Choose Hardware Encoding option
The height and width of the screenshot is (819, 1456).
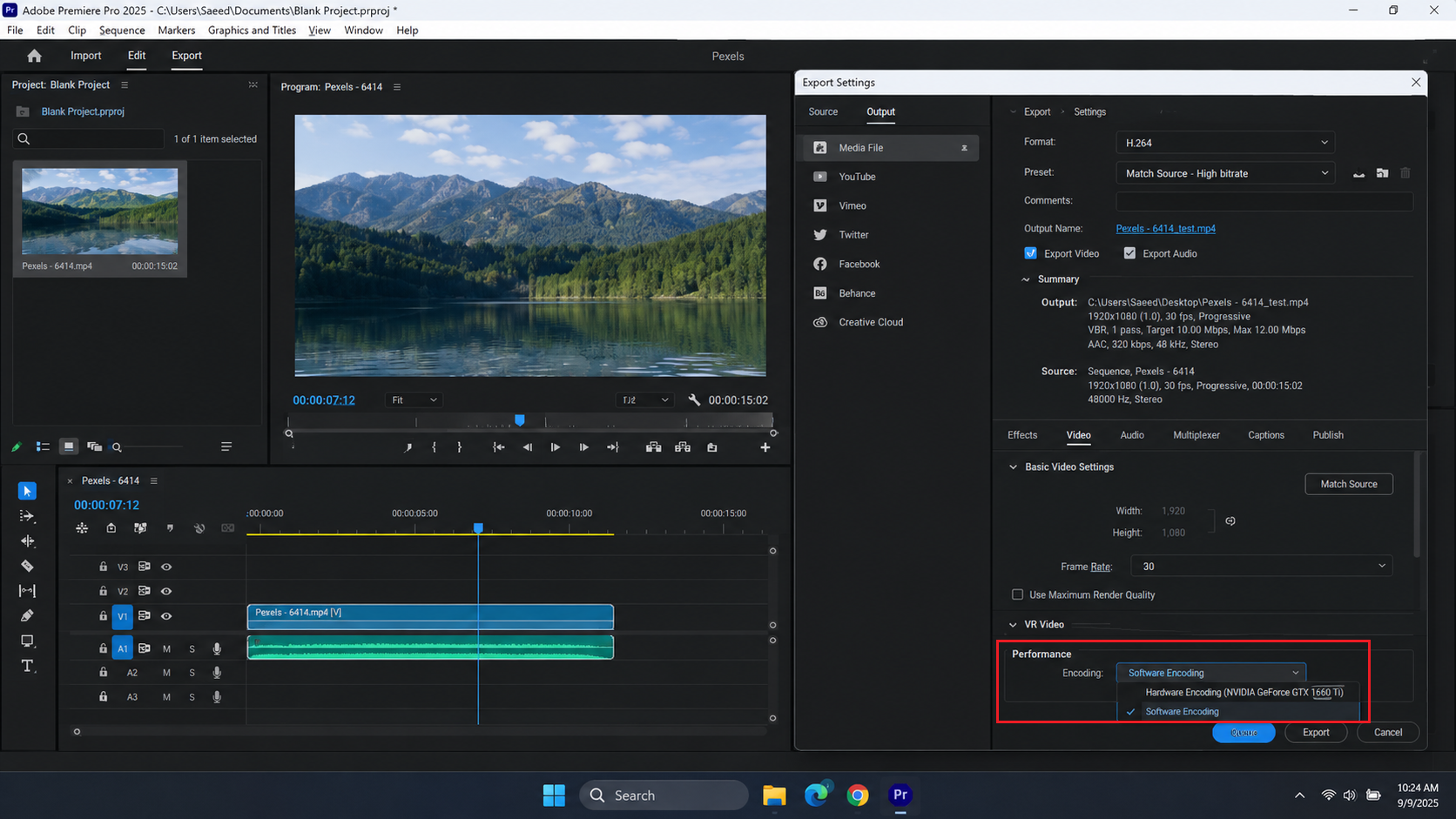point(1238,693)
